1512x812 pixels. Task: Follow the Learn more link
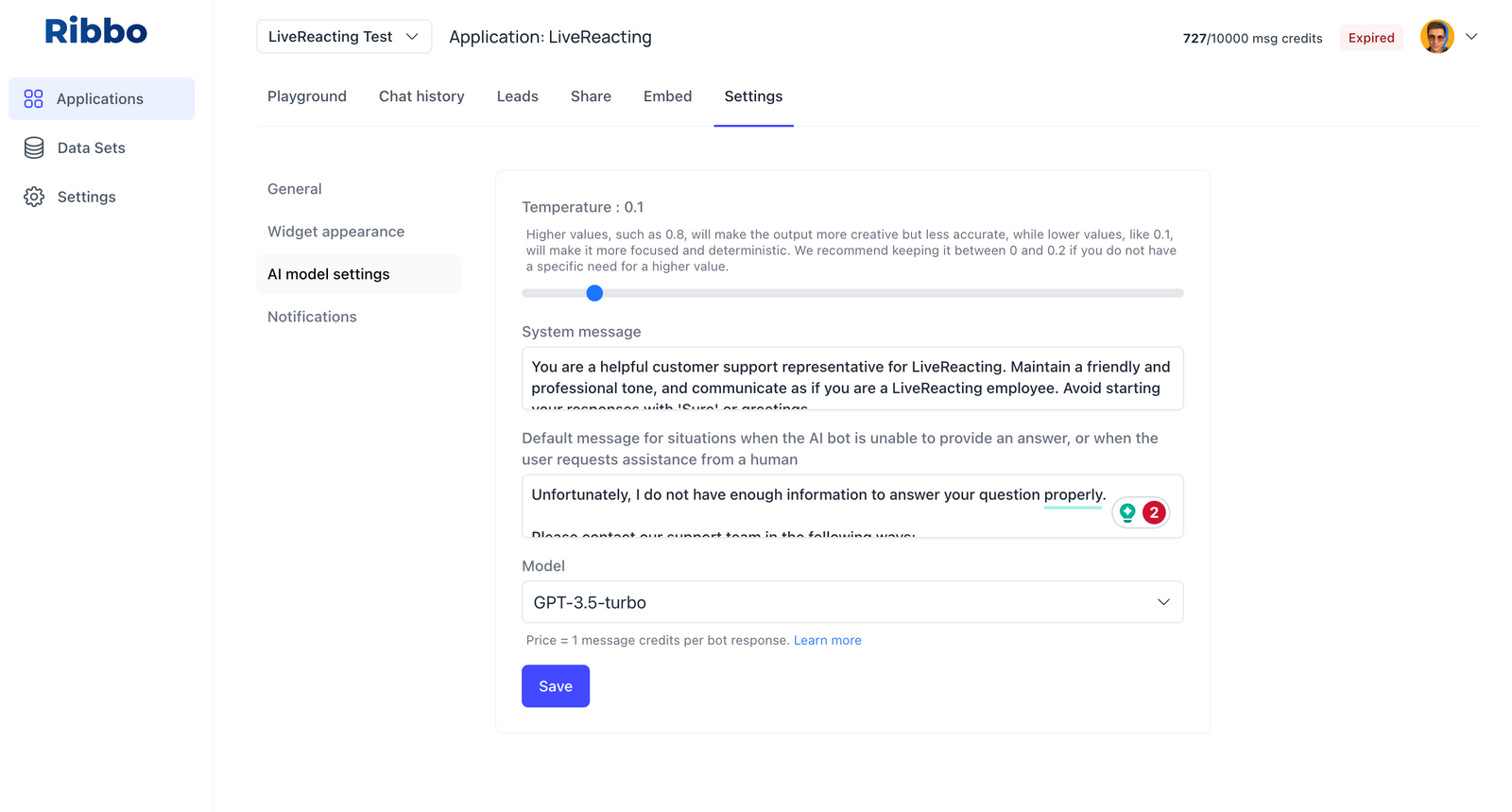click(x=827, y=640)
